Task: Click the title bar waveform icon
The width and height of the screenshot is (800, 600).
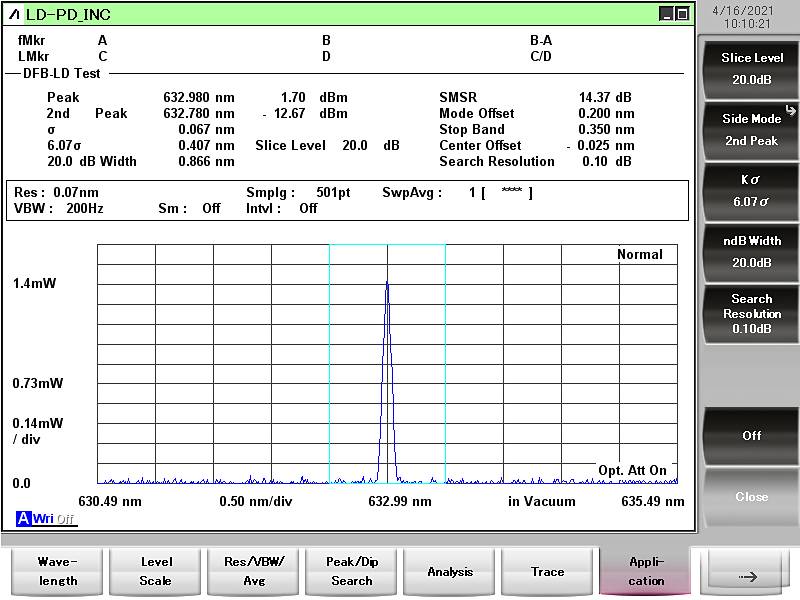Action: pos(14,14)
